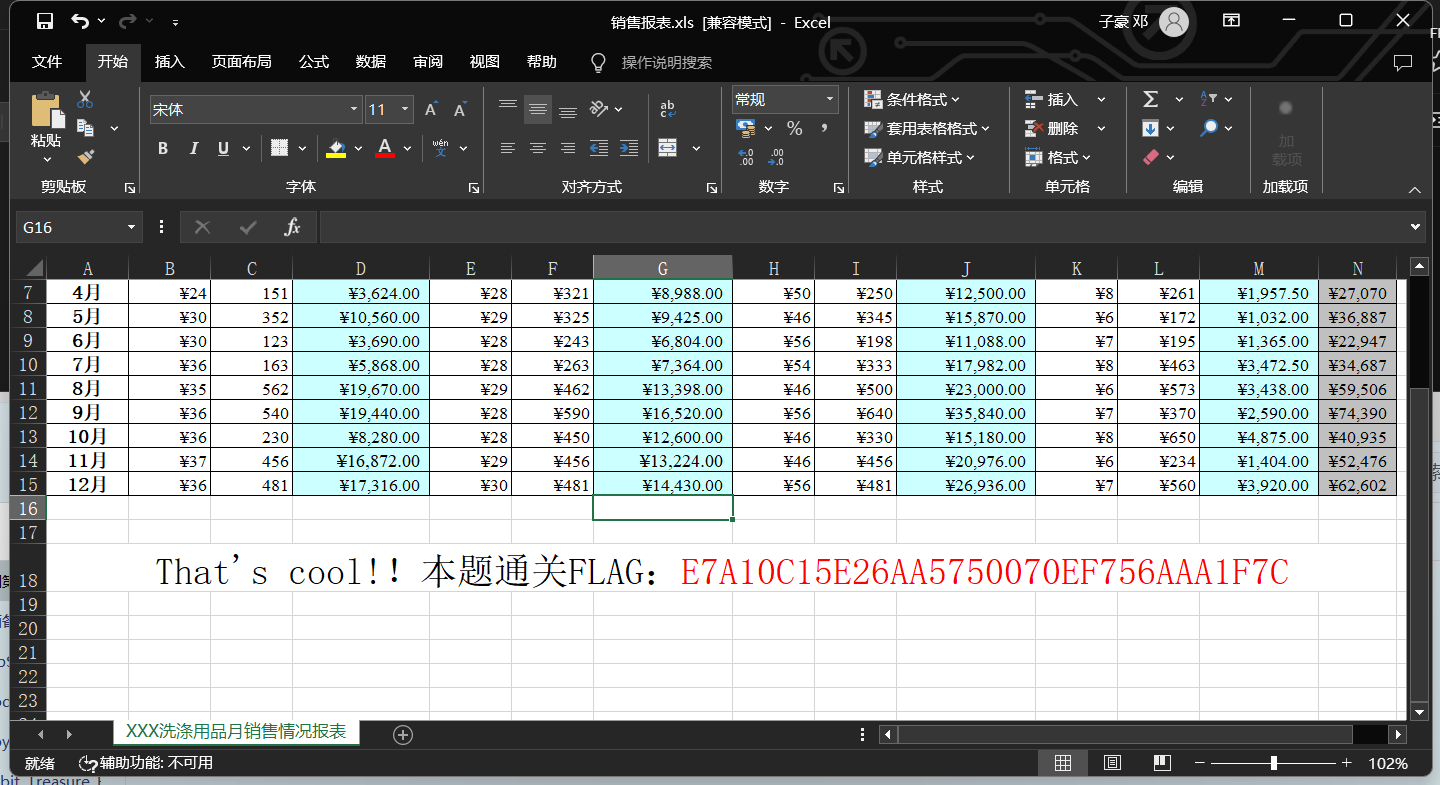The width and height of the screenshot is (1440, 785).
Task: Open the Font Name dropdown
Action: 352,108
